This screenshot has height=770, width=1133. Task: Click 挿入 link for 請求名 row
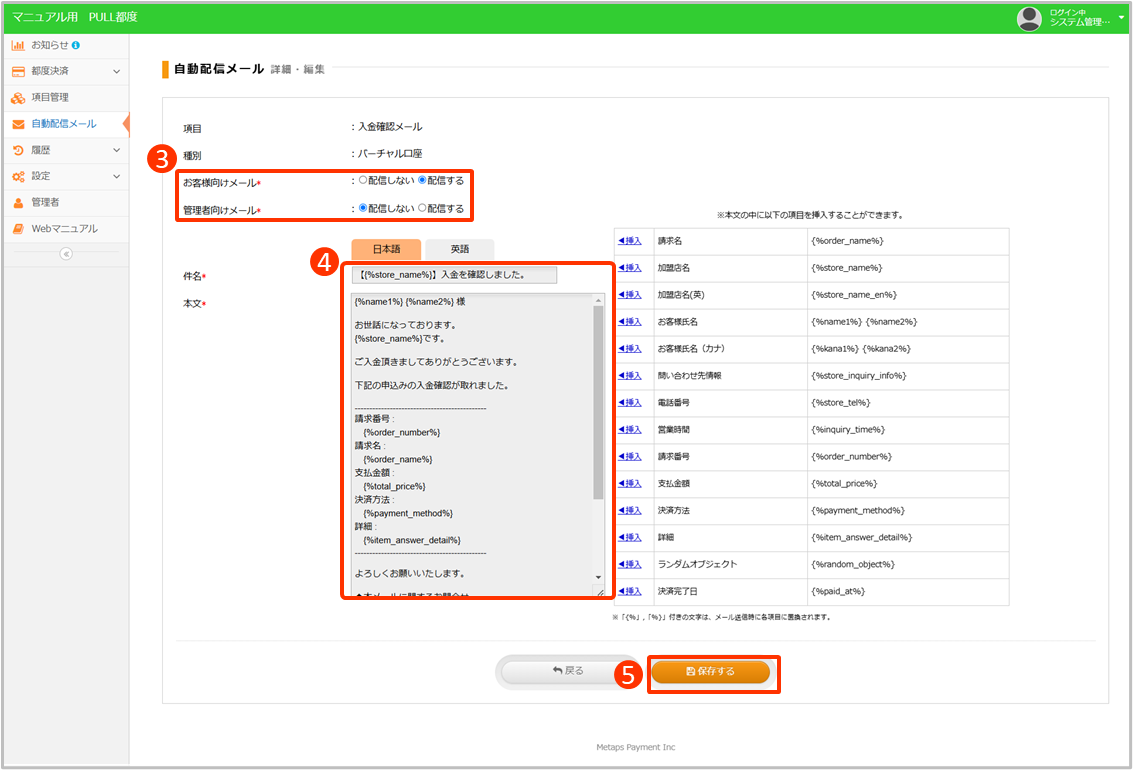(x=630, y=241)
